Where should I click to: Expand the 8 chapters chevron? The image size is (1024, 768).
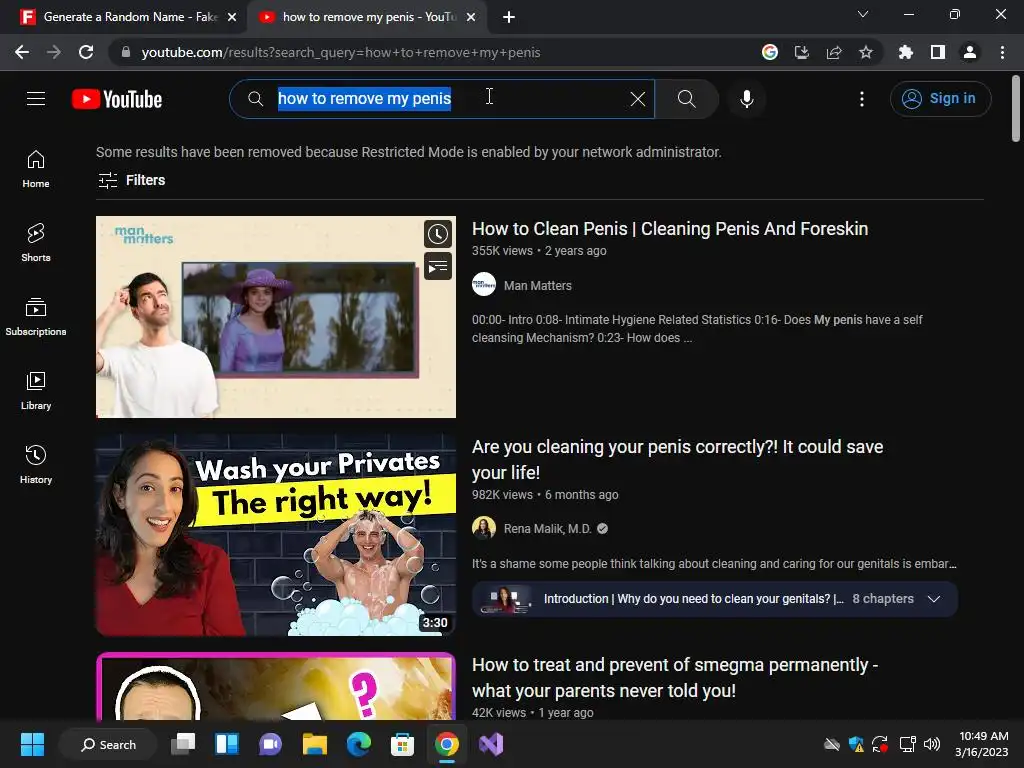(934, 599)
